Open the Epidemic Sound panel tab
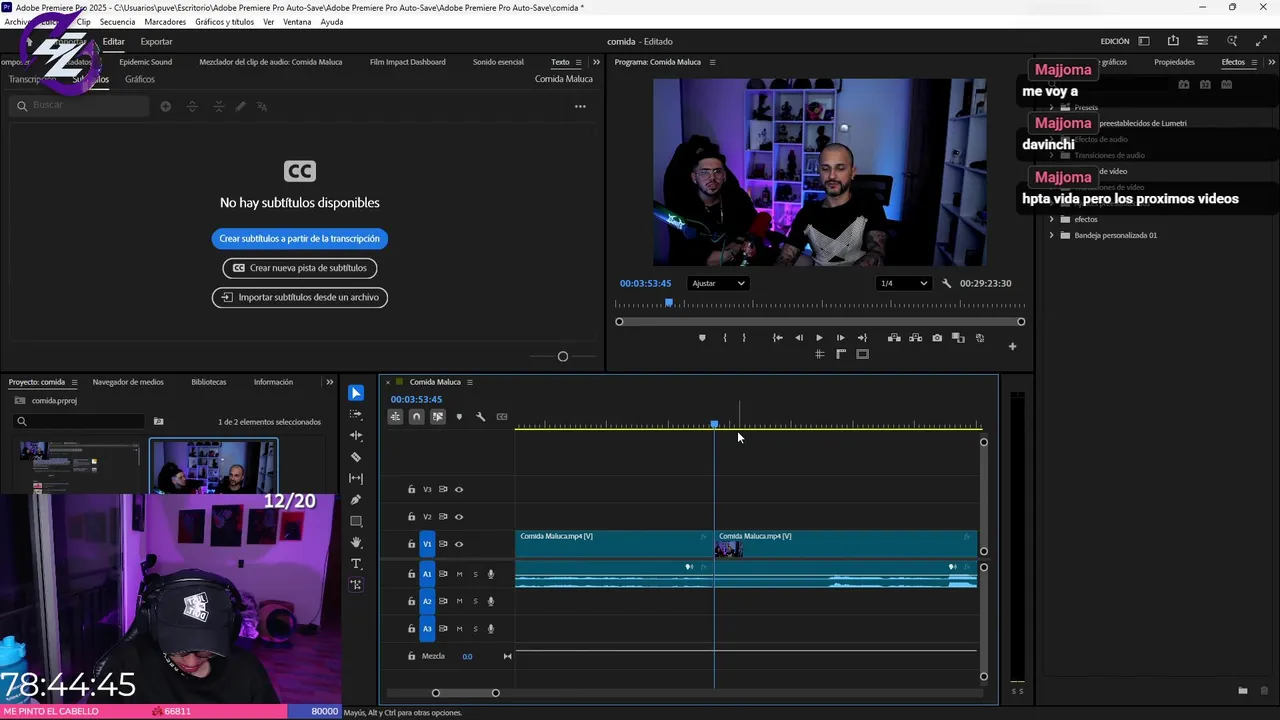 pos(146,62)
